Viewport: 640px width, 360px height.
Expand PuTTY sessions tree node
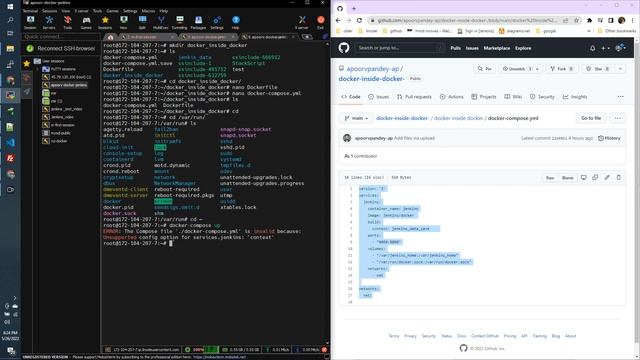pyautogui.click(x=38, y=69)
